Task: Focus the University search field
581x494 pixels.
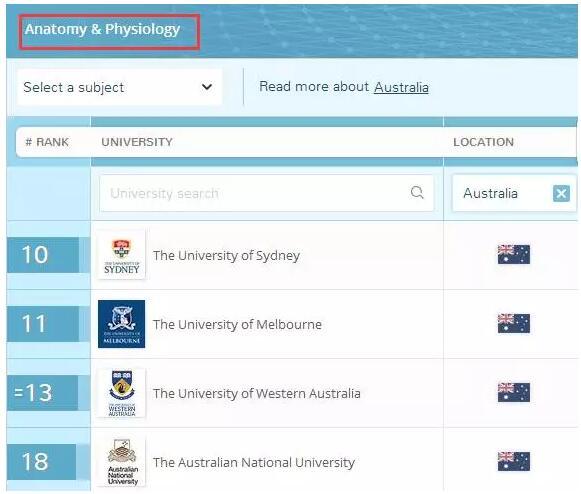Action: tap(266, 193)
